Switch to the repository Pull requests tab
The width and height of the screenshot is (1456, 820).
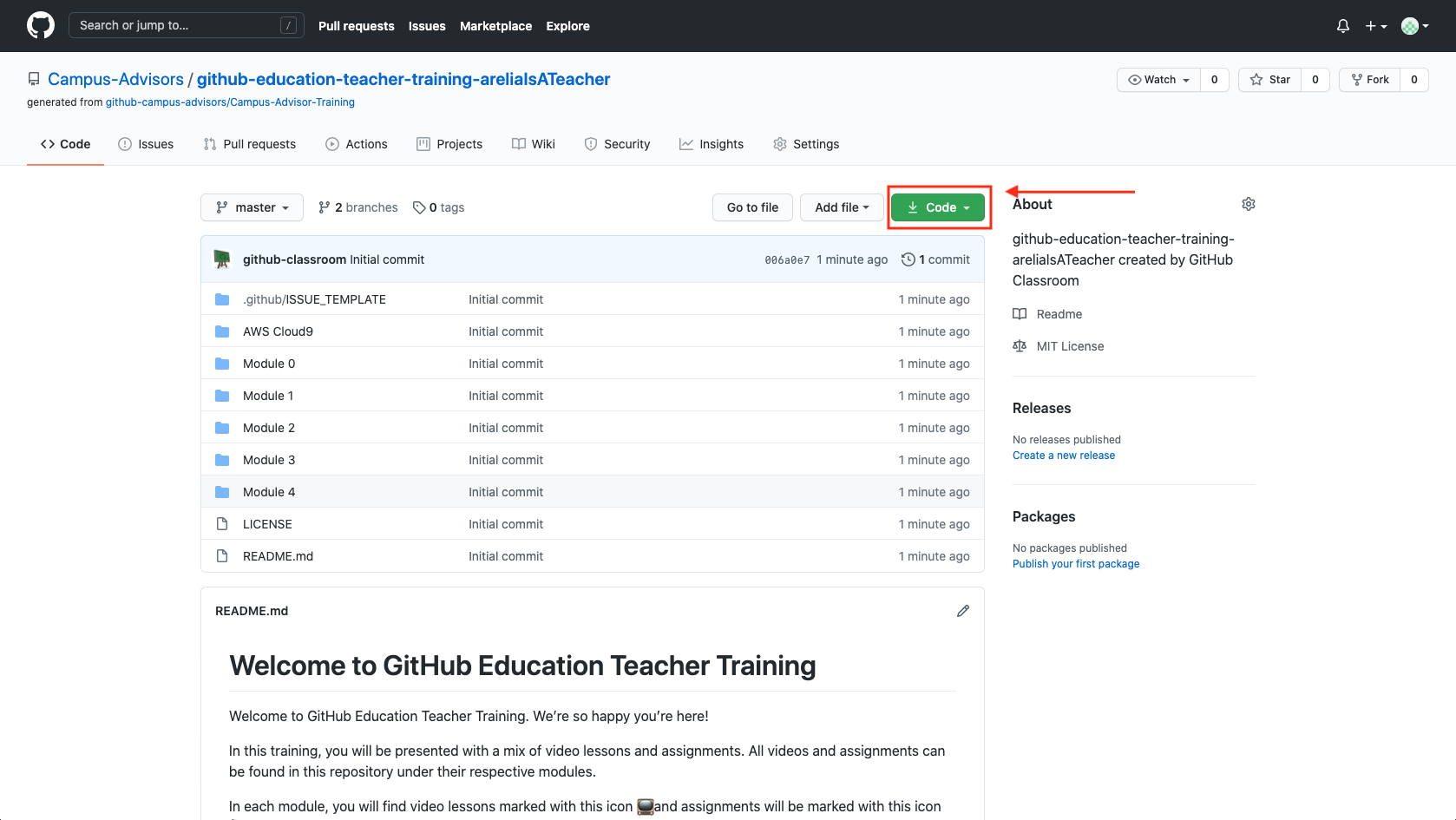pos(250,144)
